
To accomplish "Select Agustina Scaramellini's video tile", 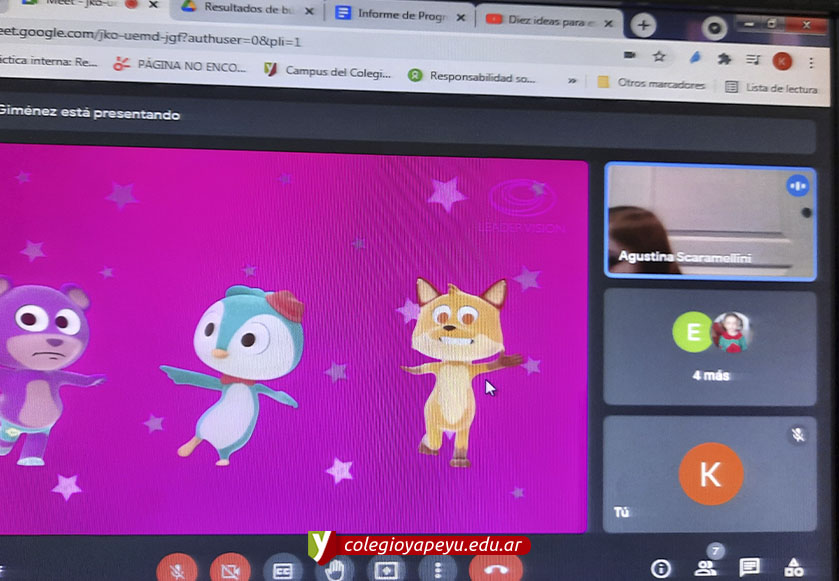I will tap(709, 220).
